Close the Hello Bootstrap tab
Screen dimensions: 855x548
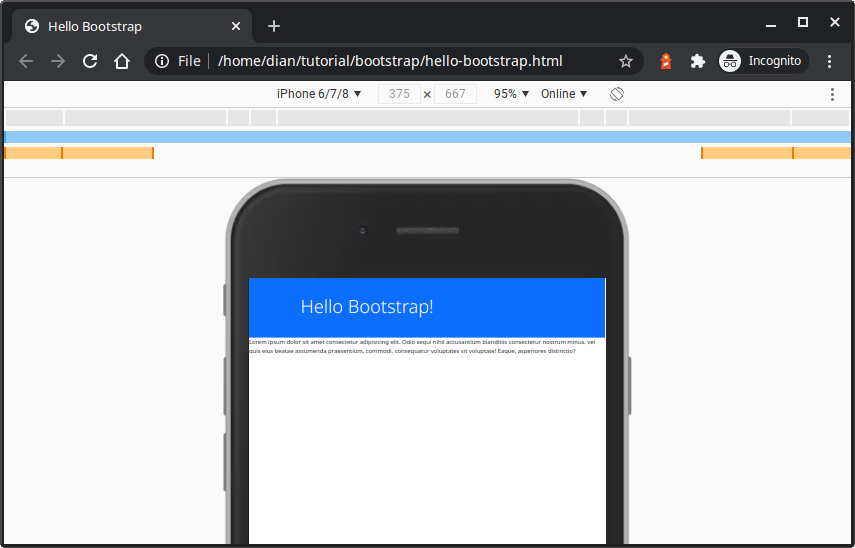236,26
